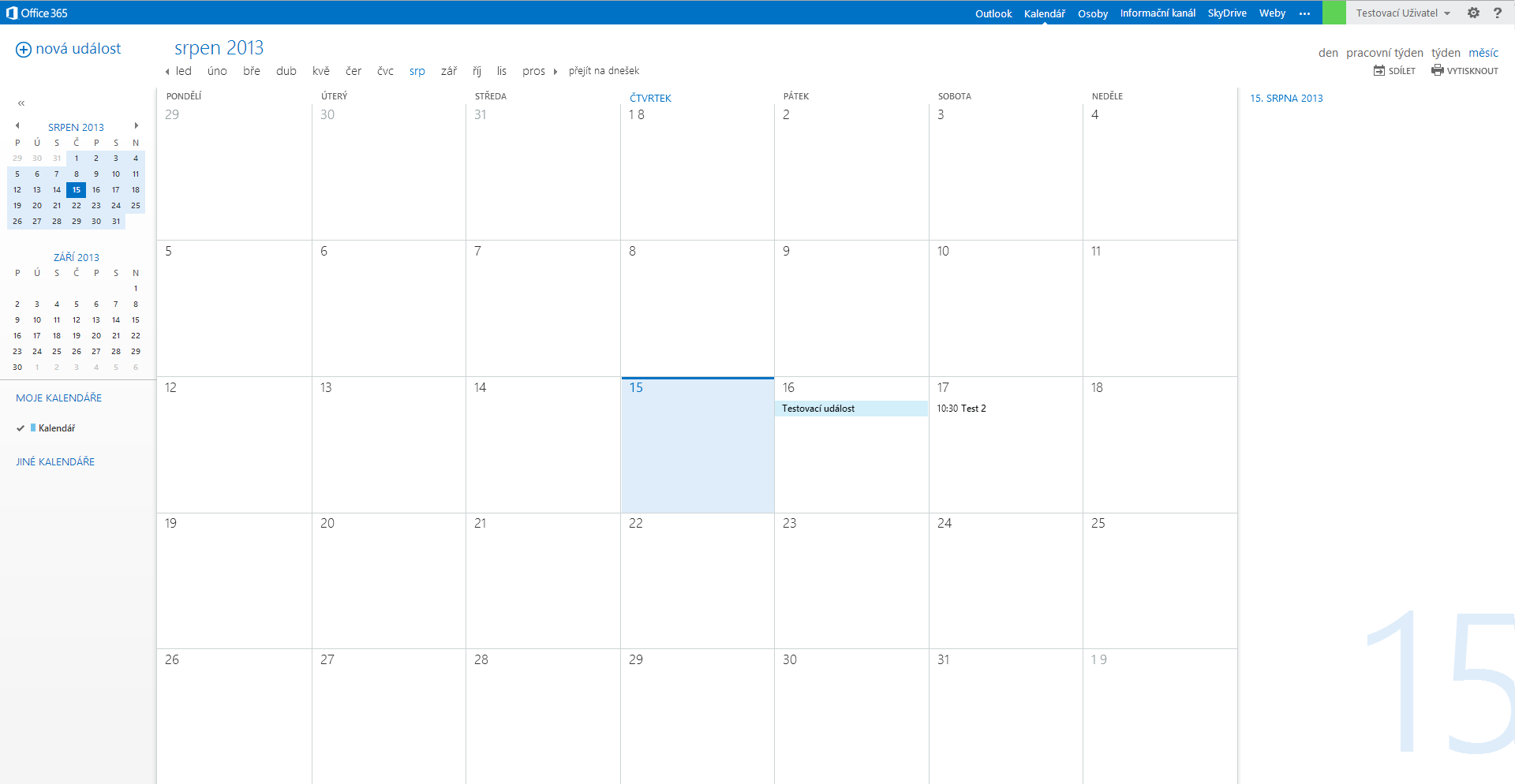Image resolution: width=1515 pixels, height=784 pixels.
Task: Click the new event plus icon
Action: tap(24, 50)
